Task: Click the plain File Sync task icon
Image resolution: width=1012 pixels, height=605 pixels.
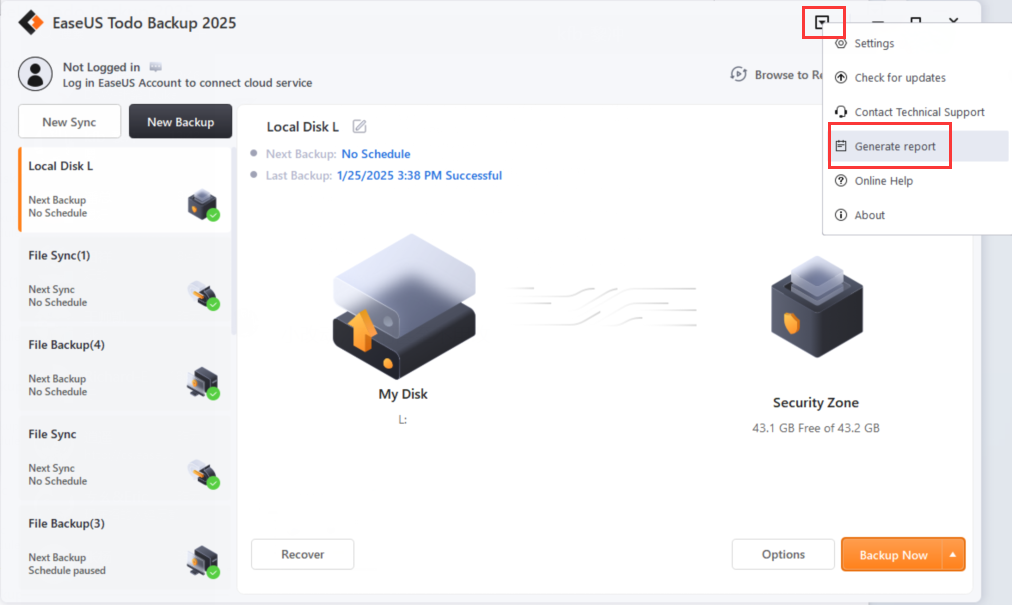Action: click(203, 473)
